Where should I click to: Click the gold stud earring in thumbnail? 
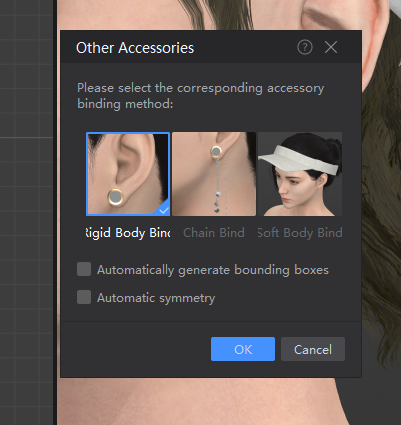point(116,197)
